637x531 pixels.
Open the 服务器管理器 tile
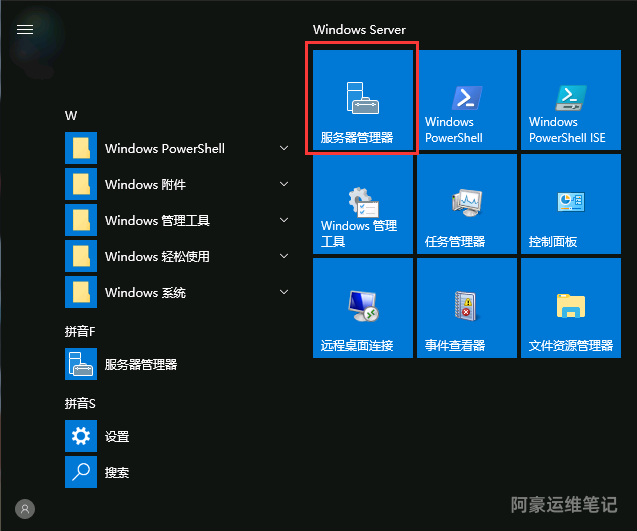[x=362, y=100]
